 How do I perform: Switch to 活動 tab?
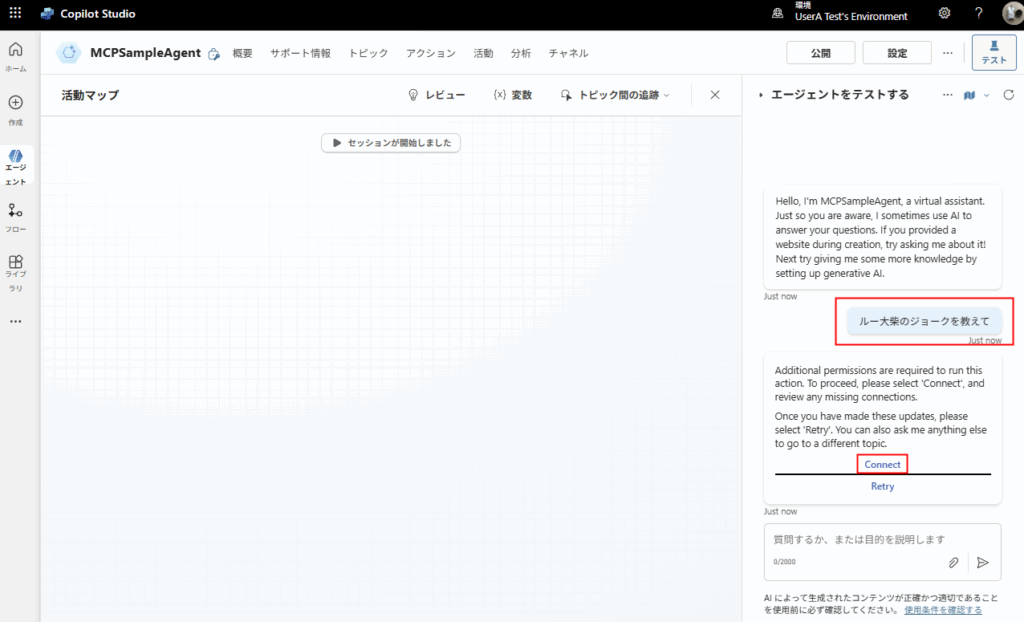[x=483, y=53]
